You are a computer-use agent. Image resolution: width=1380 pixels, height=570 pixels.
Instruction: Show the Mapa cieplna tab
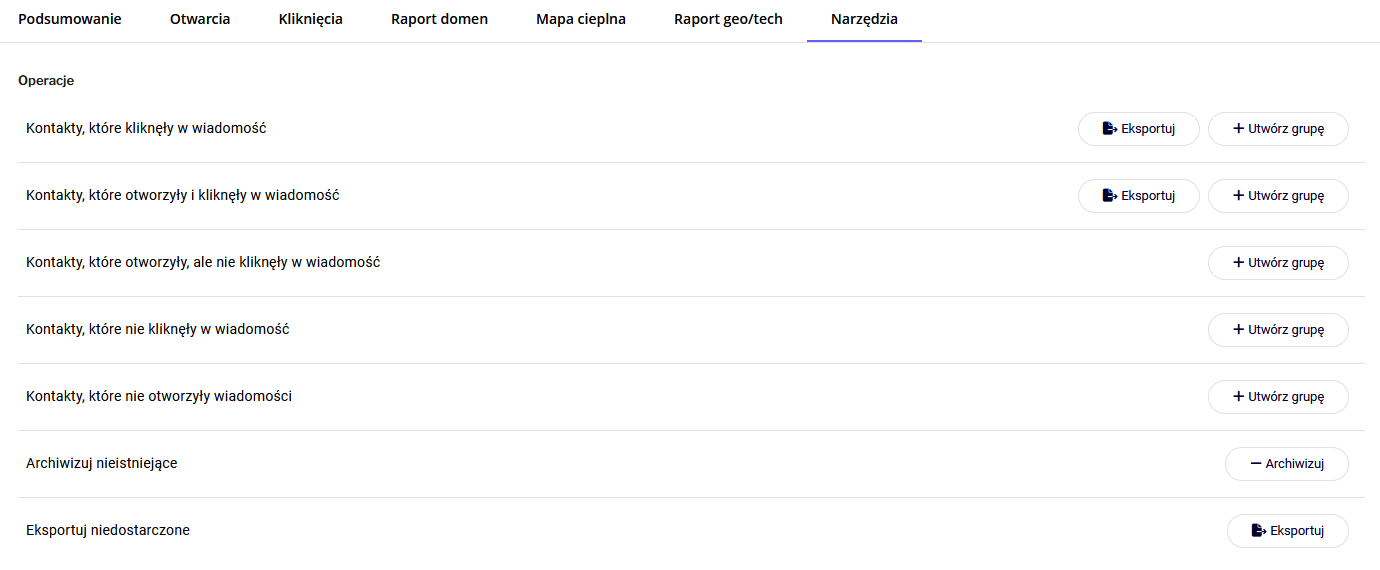tap(581, 19)
